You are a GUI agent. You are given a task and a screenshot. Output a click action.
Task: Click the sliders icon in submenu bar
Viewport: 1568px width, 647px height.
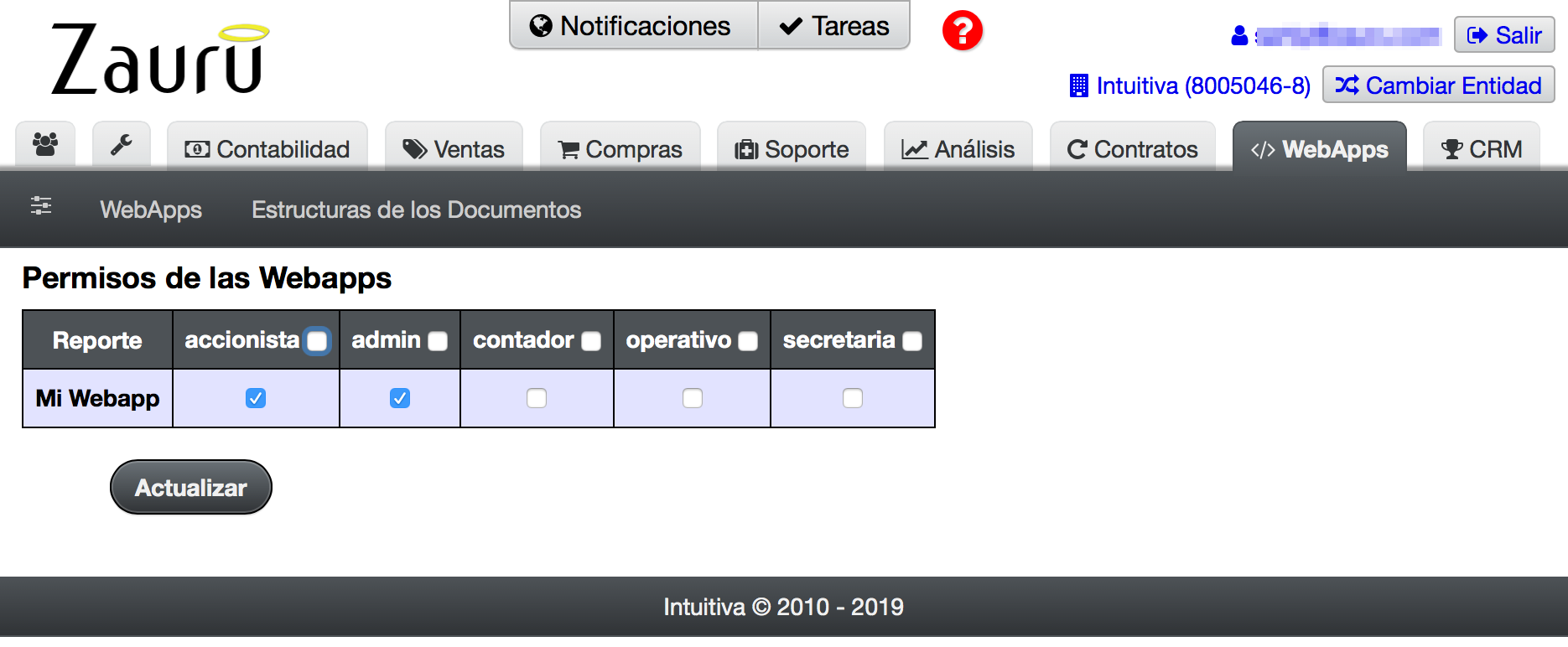[41, 206]
